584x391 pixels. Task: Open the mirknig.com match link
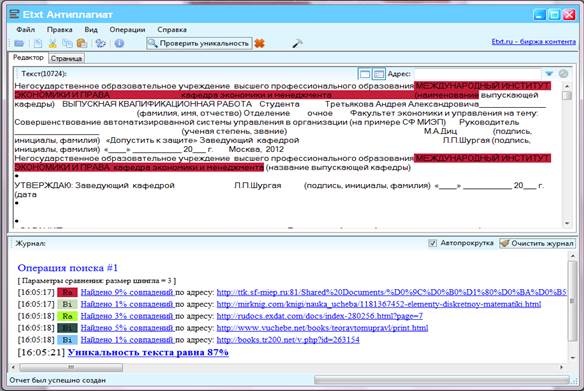(379, 304)
